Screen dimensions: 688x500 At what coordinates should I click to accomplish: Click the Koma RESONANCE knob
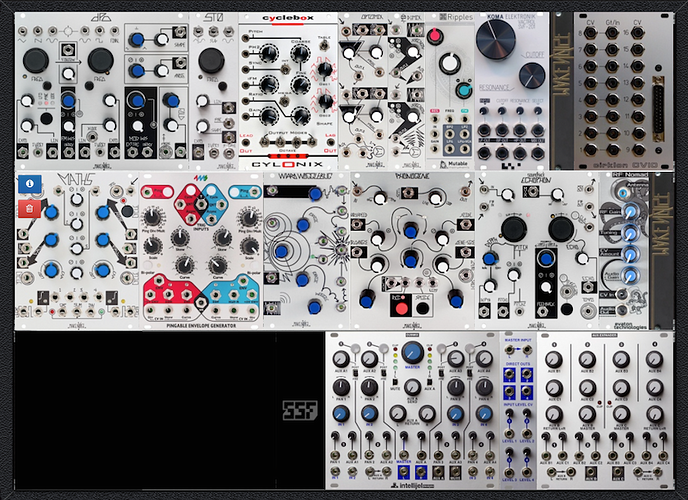(x=532, y=75)
